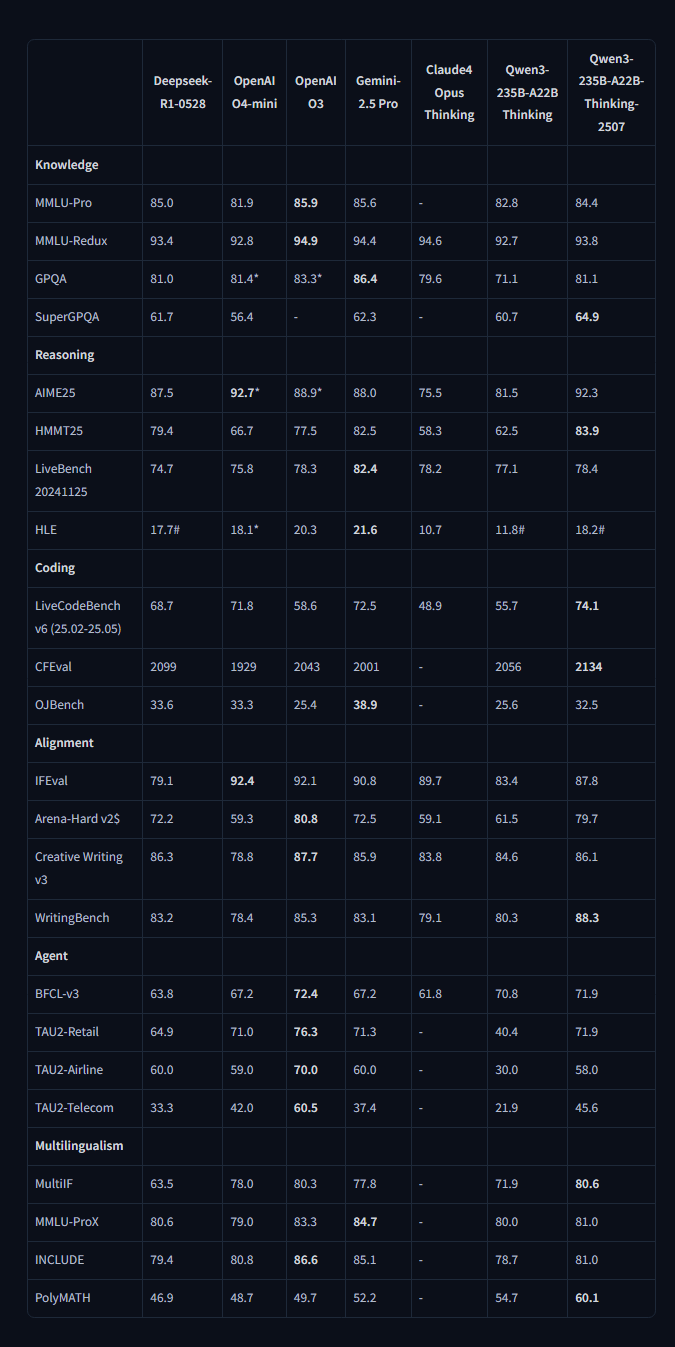675x1347 pixels.
Task: Click the Qwen3-235B-A22B-Thinking-2507 column header
Action: 611,93
